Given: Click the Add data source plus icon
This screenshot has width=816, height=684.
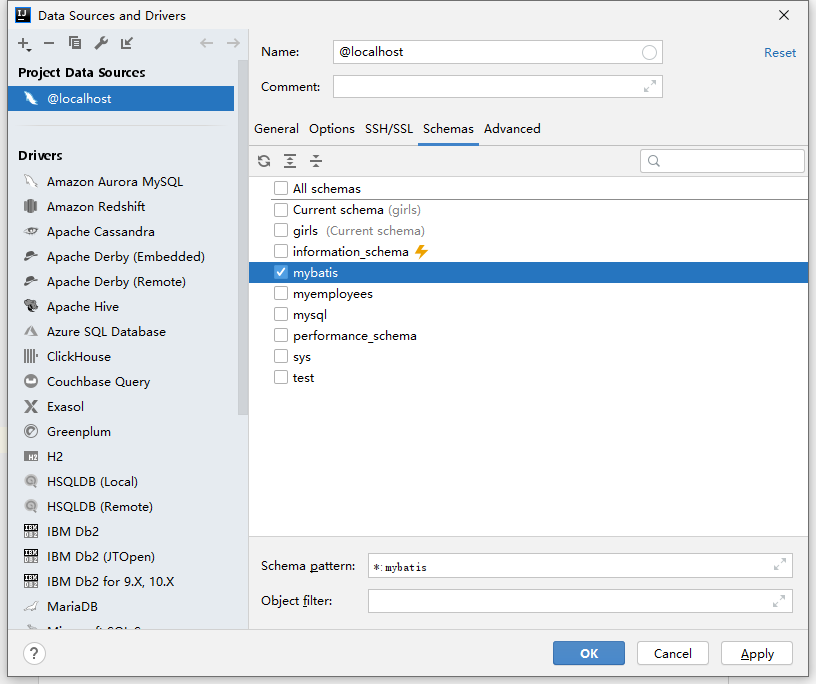Looking at the screenshot, I should pyautogui.click(x=24, y=43).
